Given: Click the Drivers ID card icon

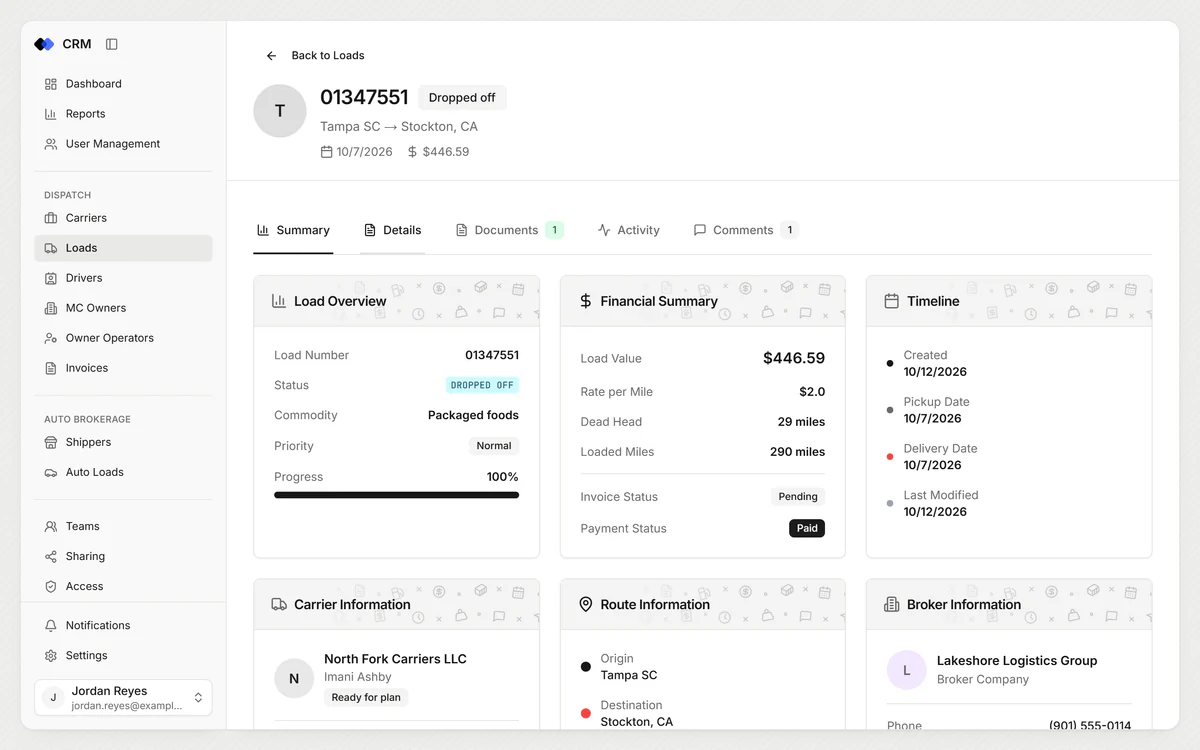Looking at the screenshot, I should 51,278.
